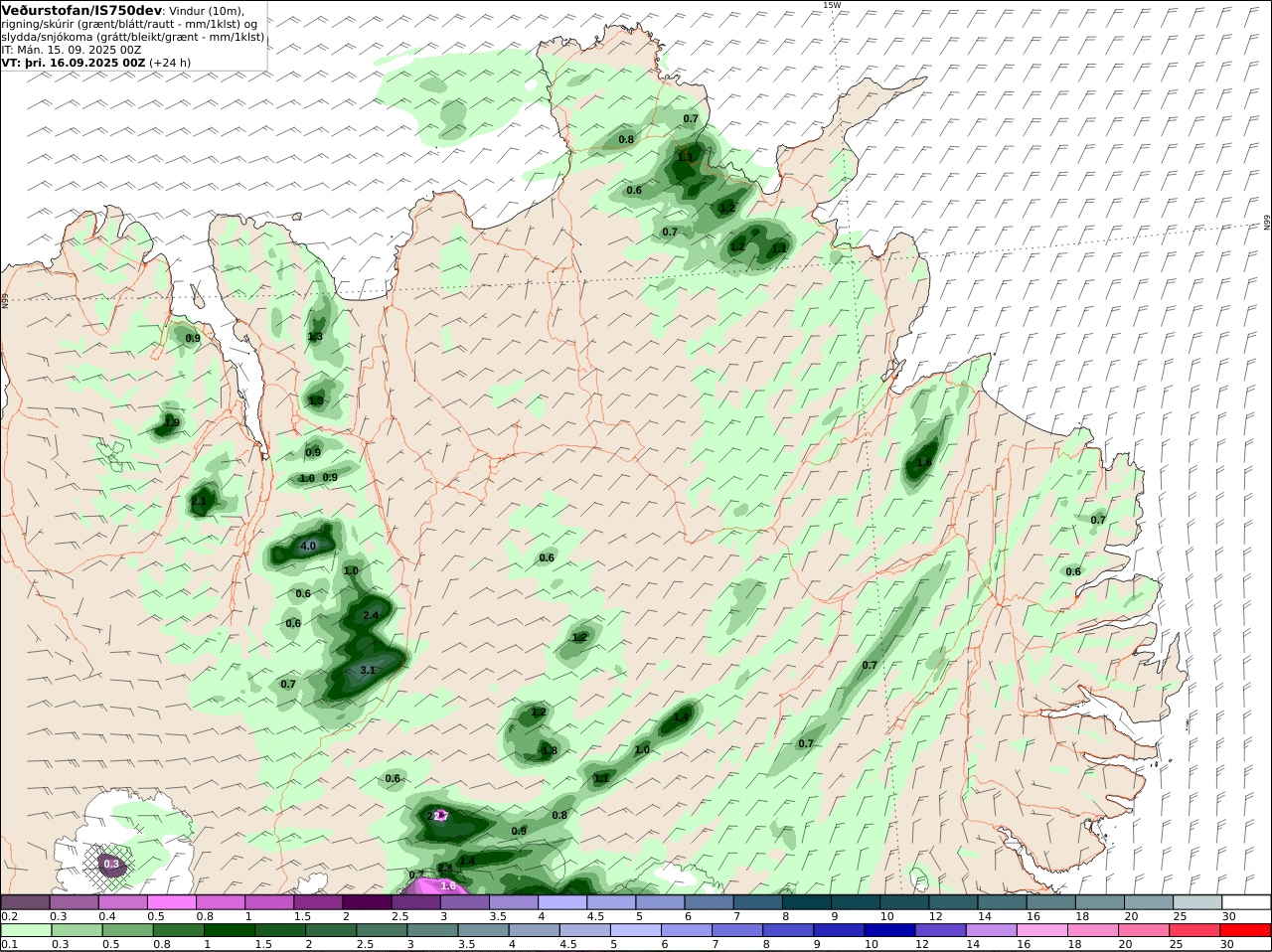Click the 4 pale lavender swatch, top legend row

[x=562, y=902]
